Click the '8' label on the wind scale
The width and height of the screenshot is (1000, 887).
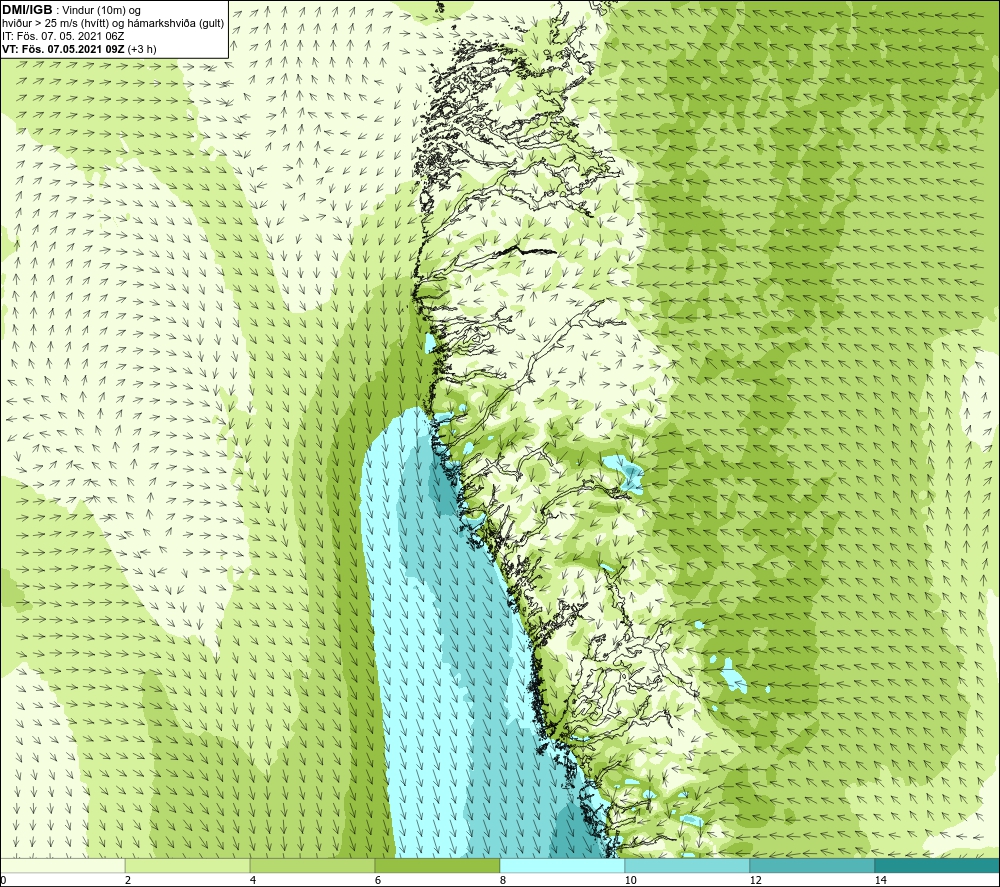tap(503, 881)
